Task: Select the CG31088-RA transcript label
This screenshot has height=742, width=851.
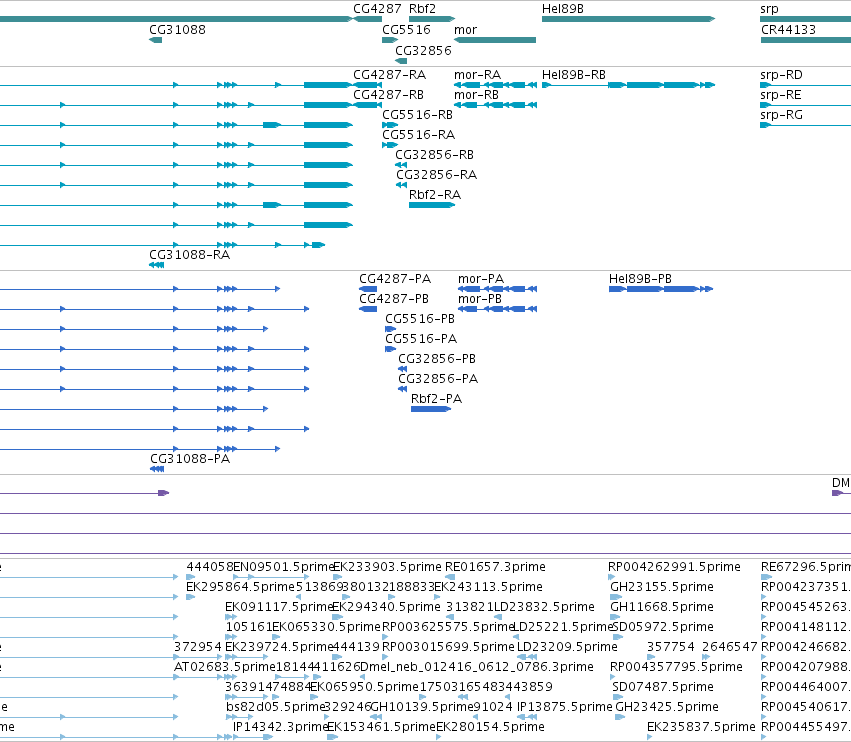Action: [189, 255]
